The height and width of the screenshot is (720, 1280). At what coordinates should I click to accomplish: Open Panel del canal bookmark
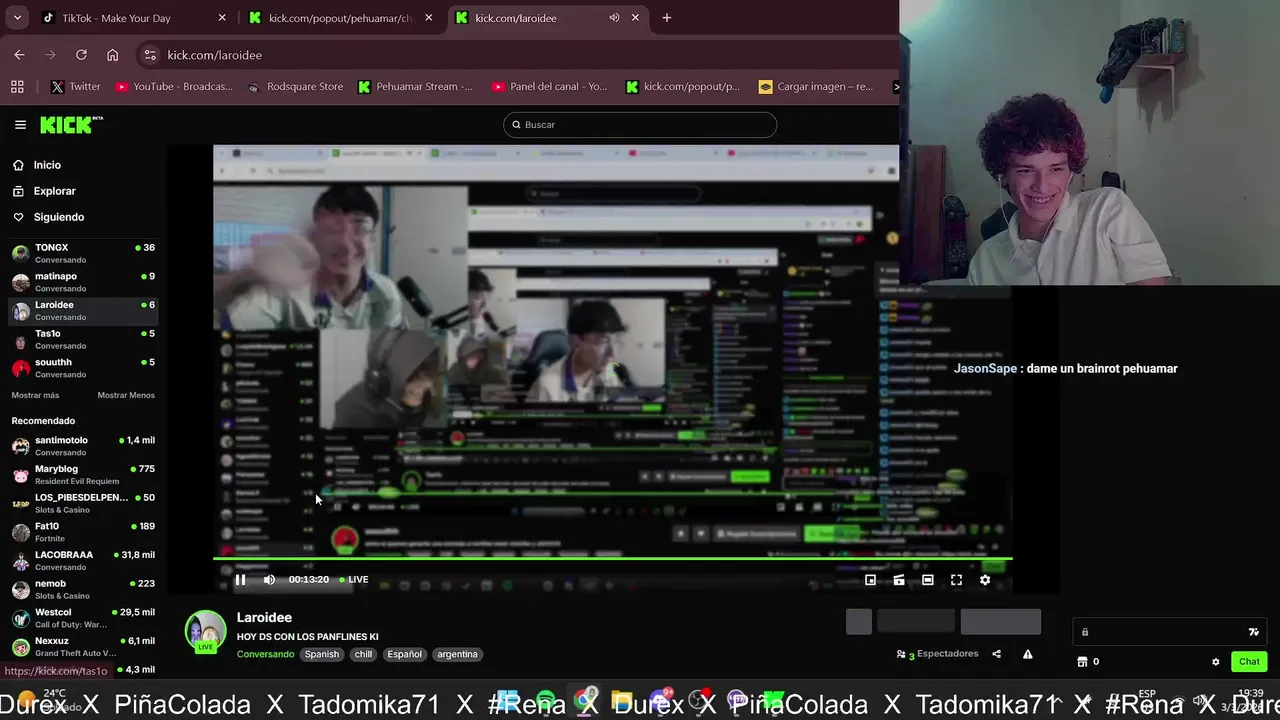(550, 87)
